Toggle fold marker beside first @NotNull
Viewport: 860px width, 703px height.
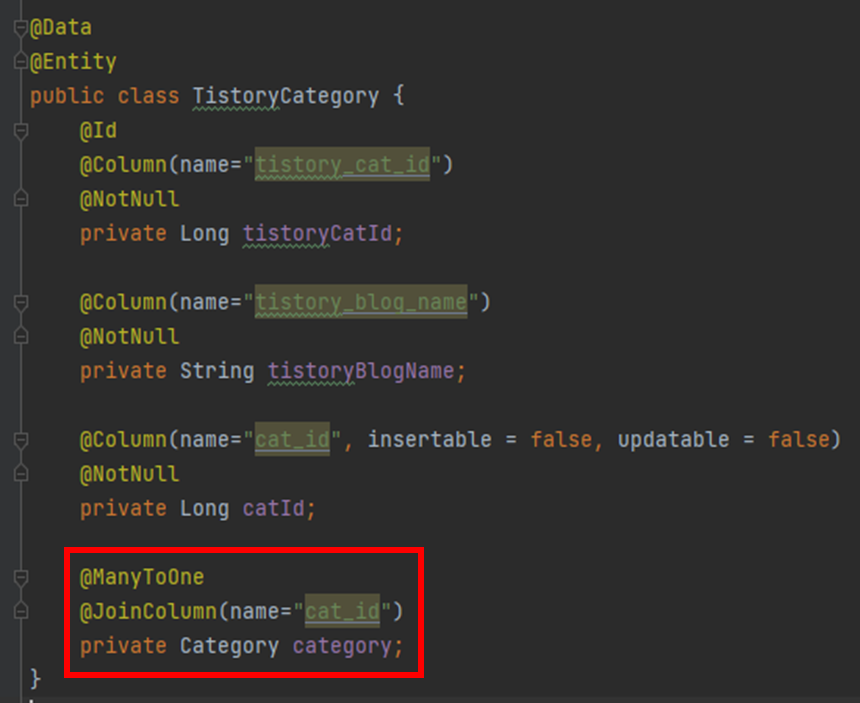point(21,199)
